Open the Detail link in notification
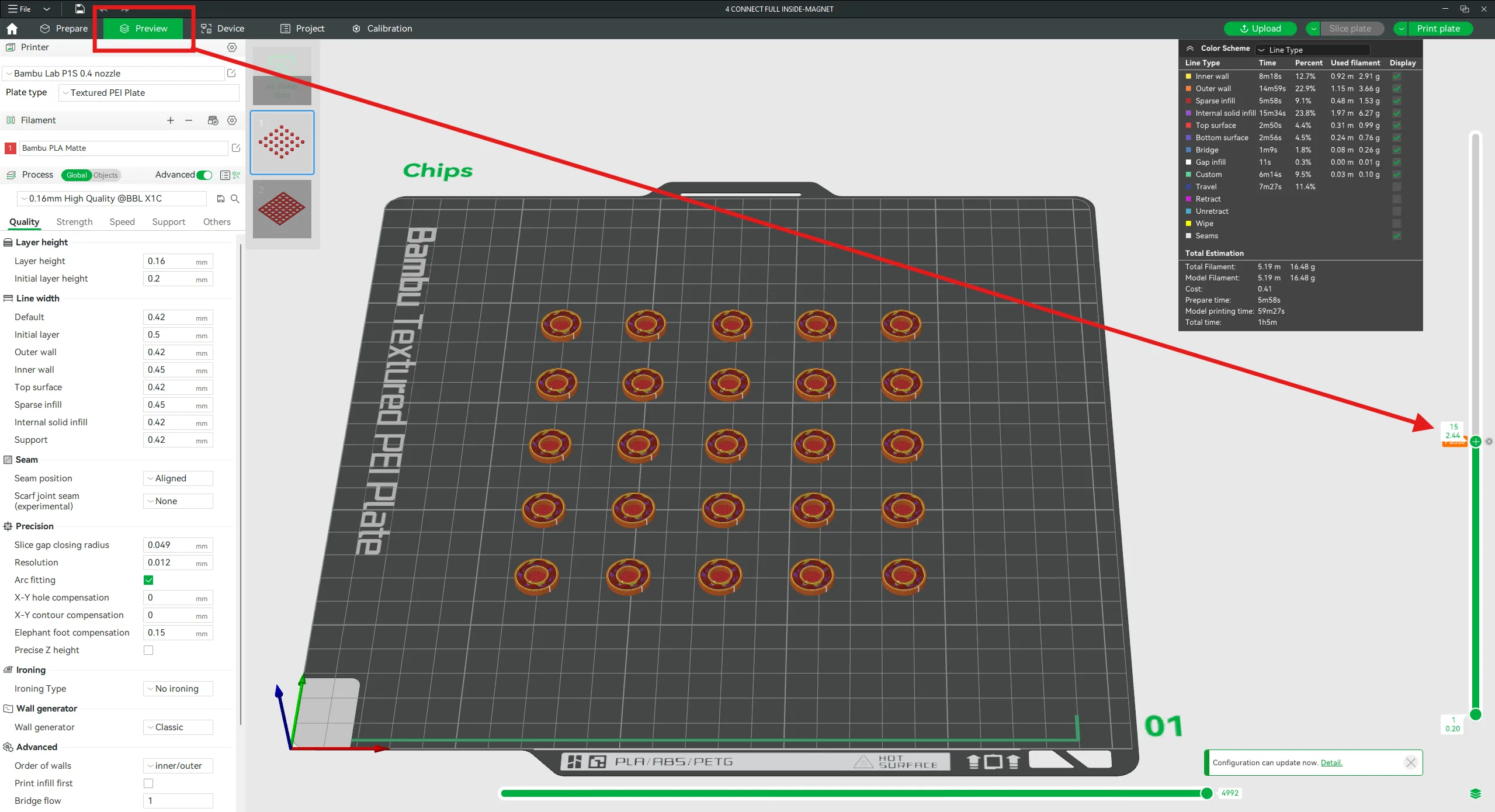1495x812 pixels. (x=1331, y=763)
